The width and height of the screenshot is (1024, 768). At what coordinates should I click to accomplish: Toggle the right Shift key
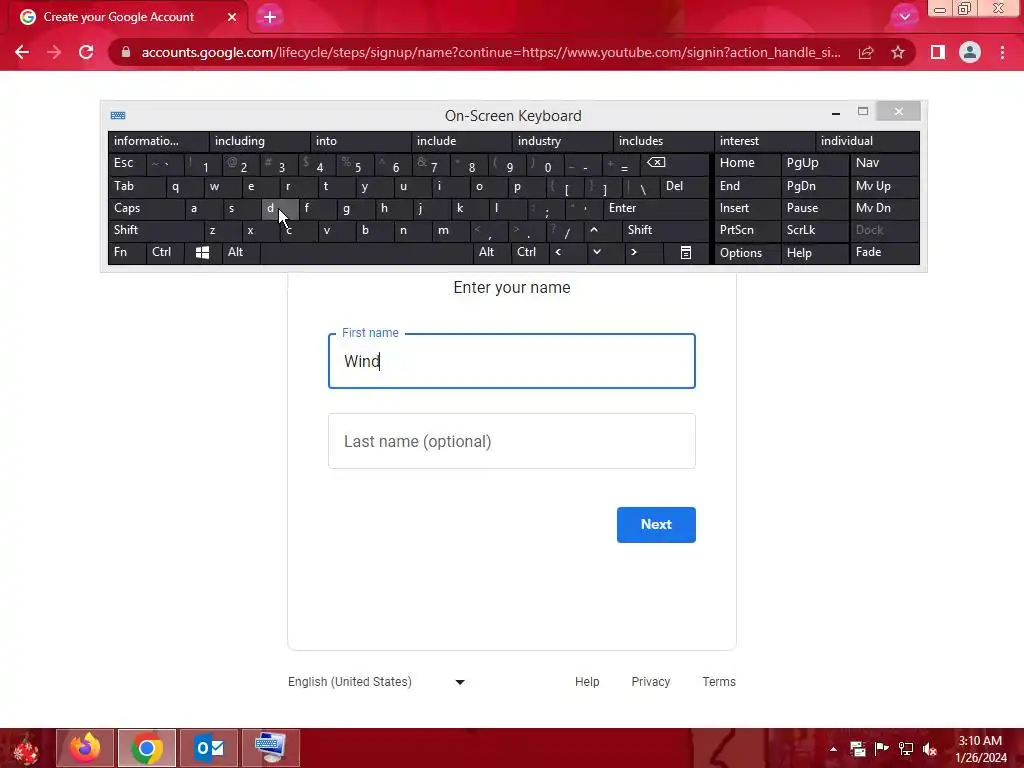(x=665, y=230)
